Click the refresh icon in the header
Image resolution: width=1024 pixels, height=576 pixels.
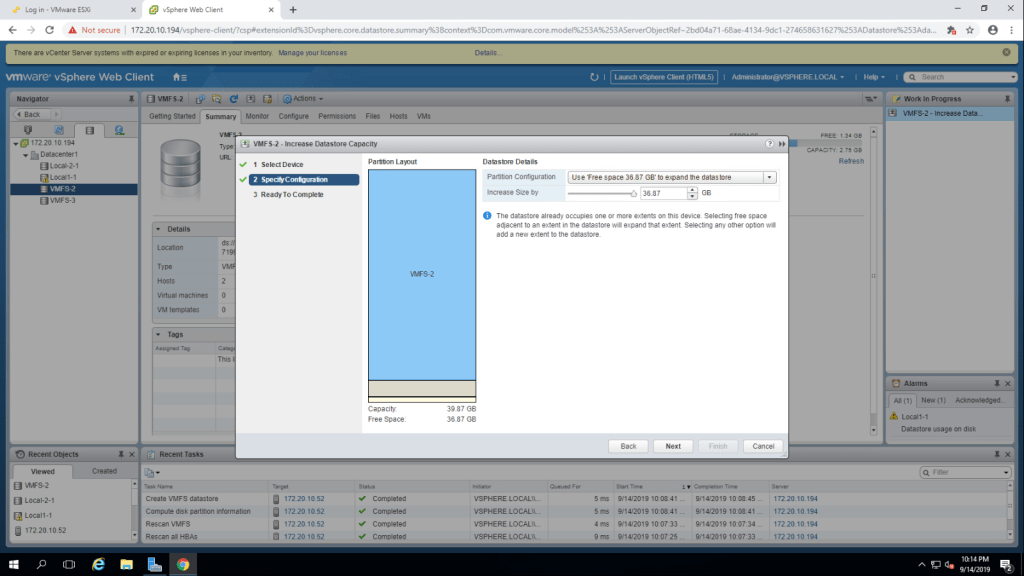tap(594, 77)
